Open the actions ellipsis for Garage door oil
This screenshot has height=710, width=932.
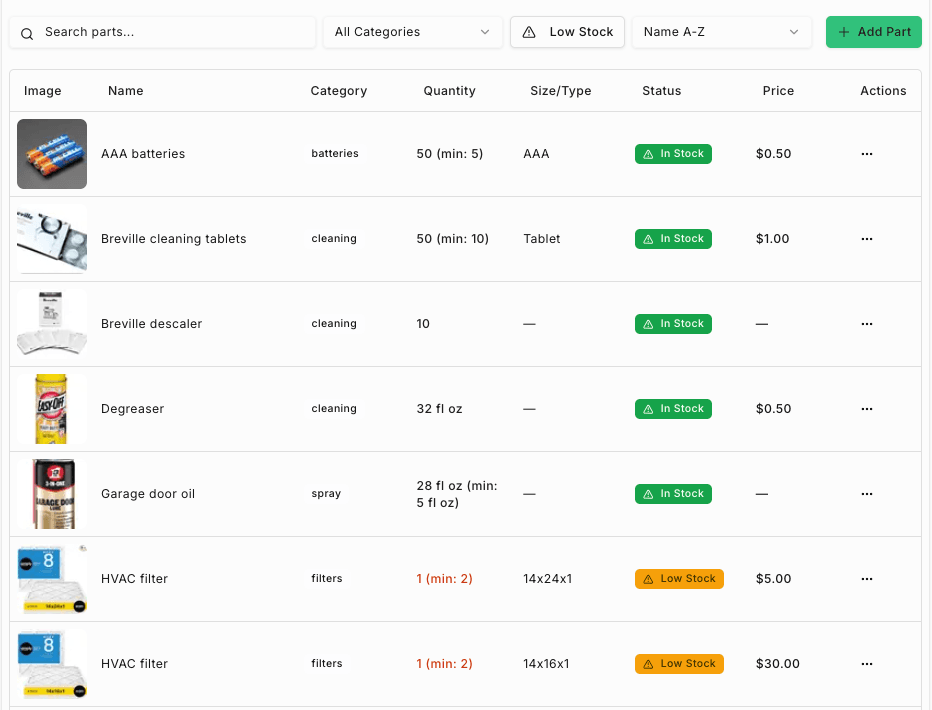866,494
